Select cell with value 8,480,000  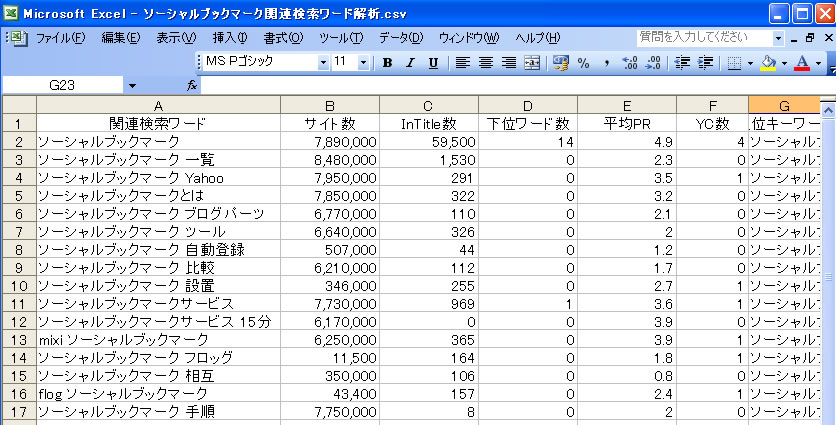click(330, 159)
